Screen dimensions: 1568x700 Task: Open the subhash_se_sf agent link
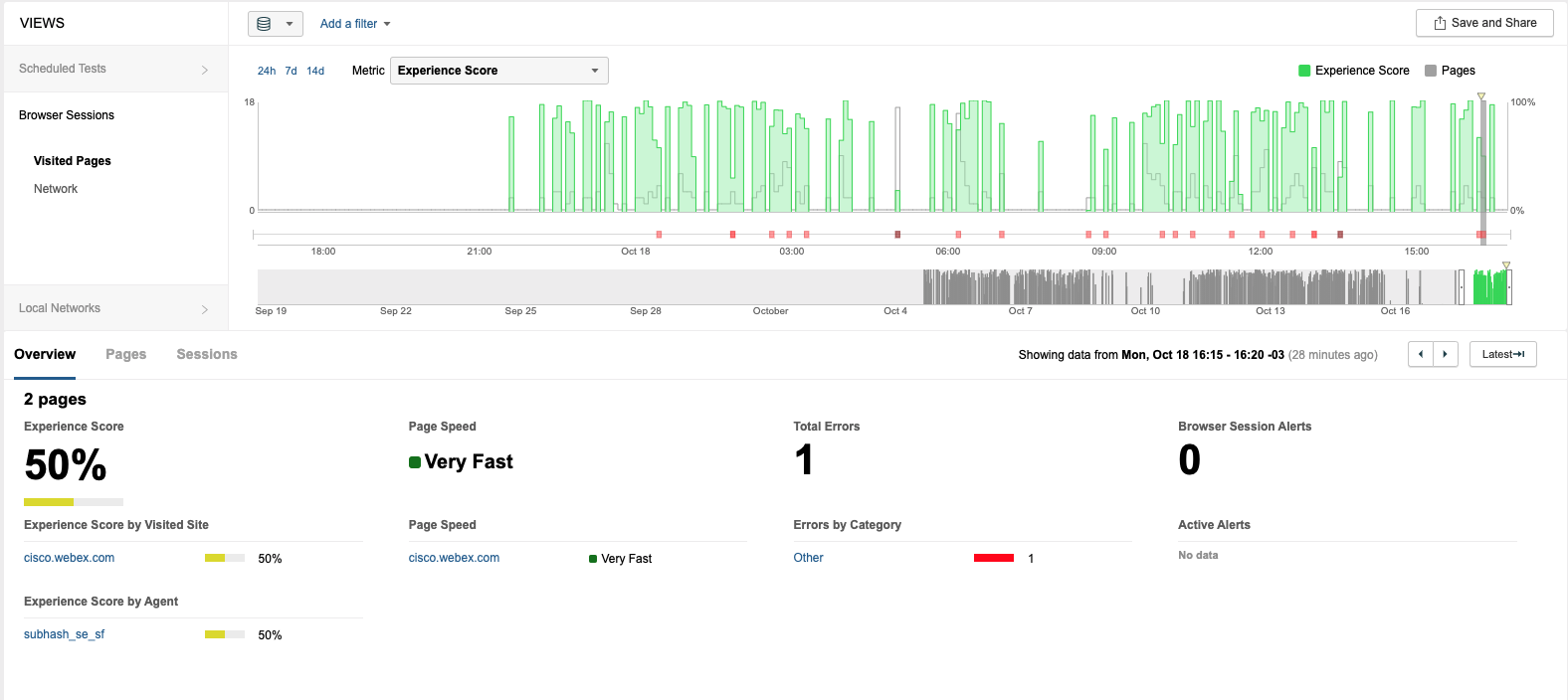click(64, 634)
